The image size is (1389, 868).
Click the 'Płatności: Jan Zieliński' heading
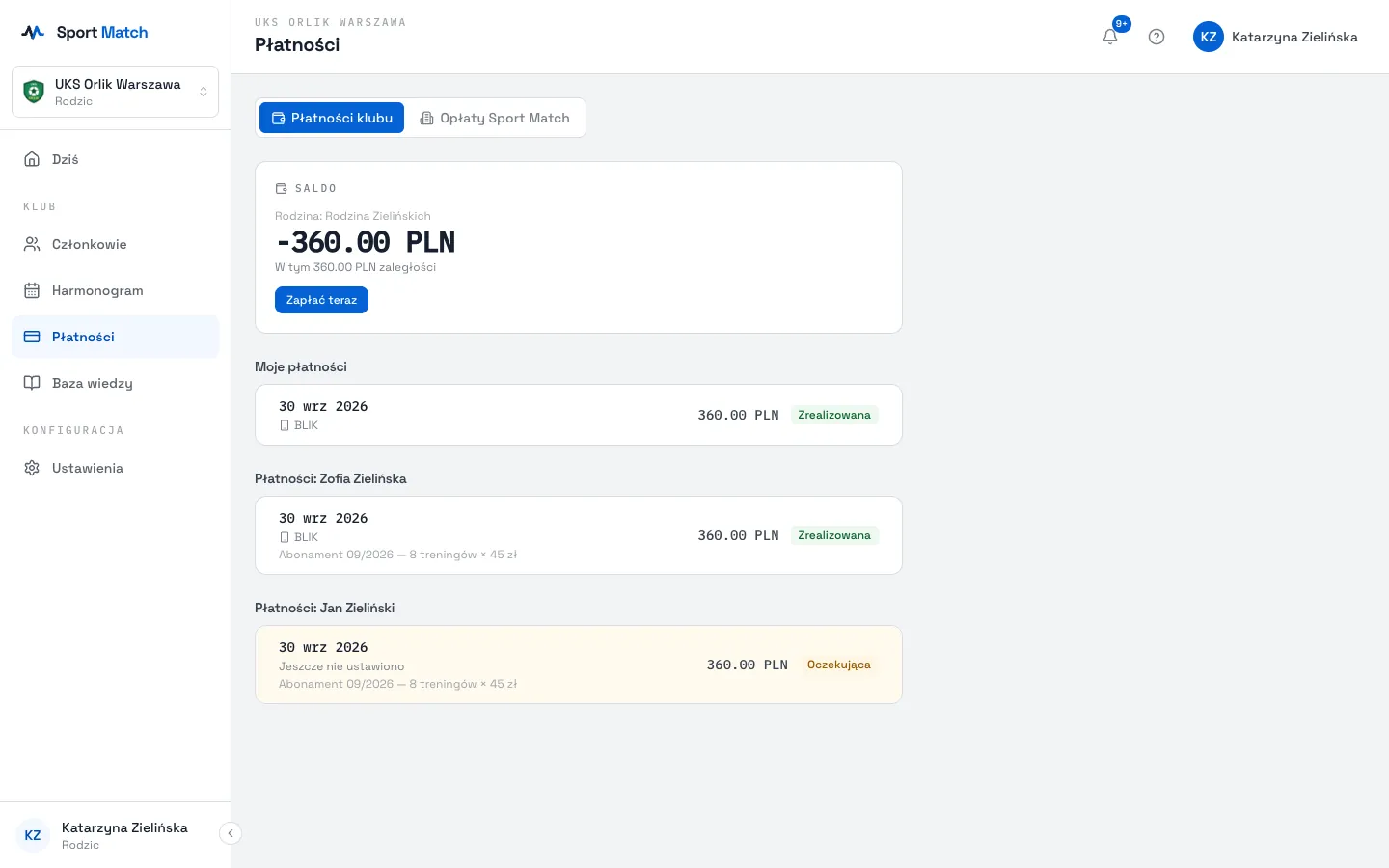coord(325,608)
